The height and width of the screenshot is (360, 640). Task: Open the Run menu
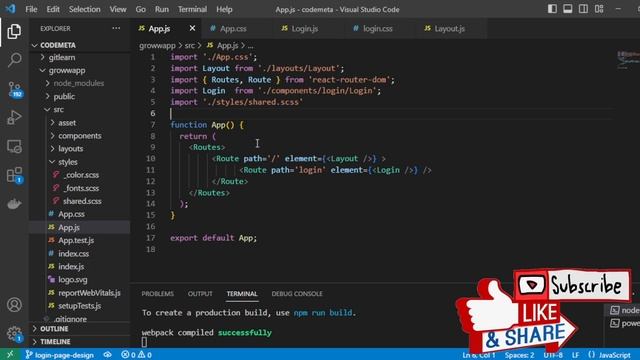[x=162, y=9]
